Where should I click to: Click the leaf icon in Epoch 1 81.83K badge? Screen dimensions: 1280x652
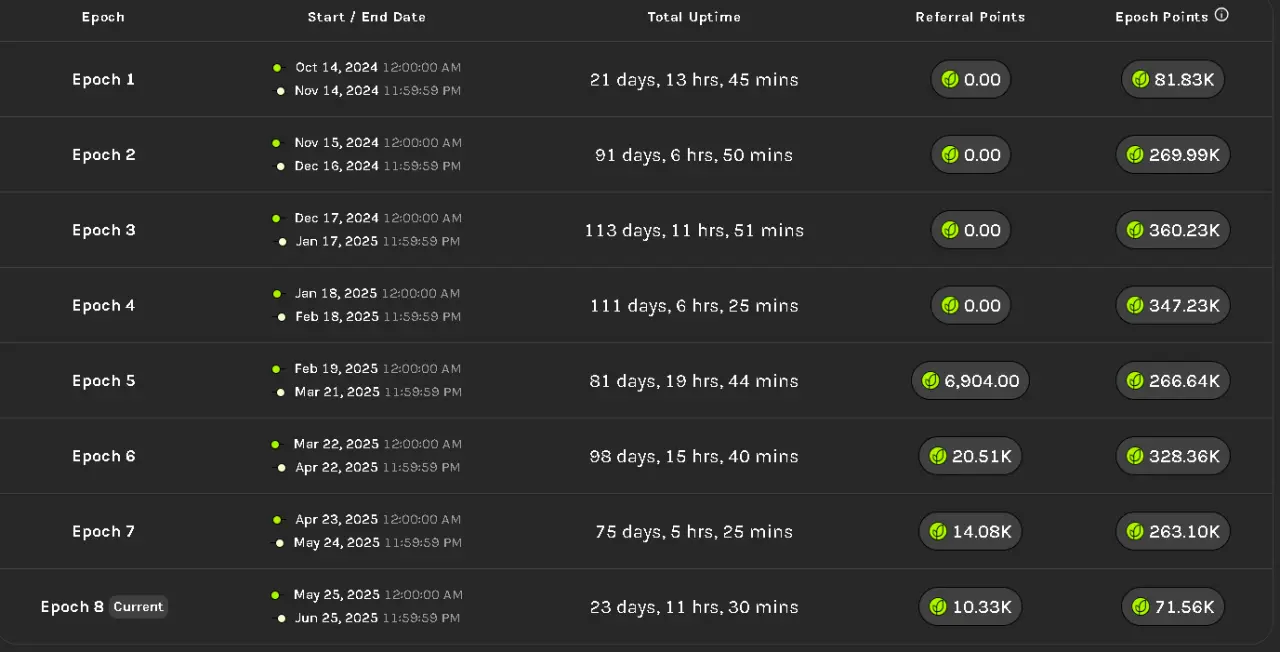[x=1140, y=80]
